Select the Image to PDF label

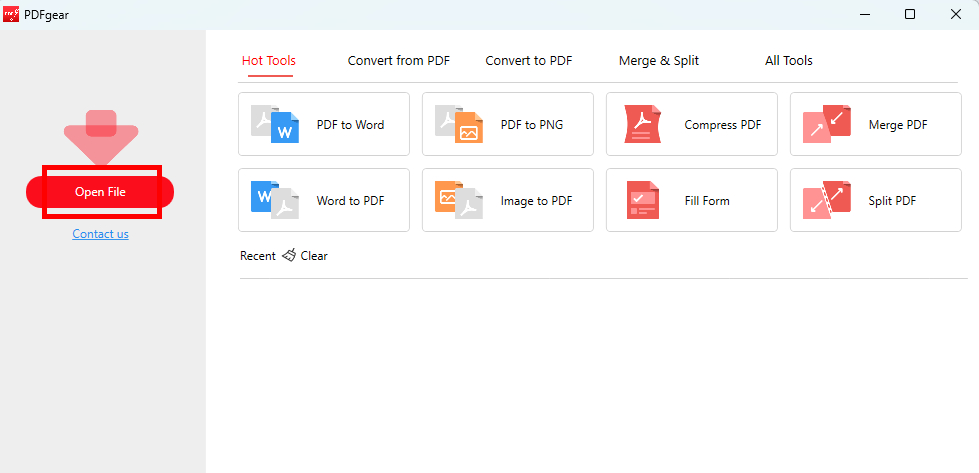(x=536, y=201)
